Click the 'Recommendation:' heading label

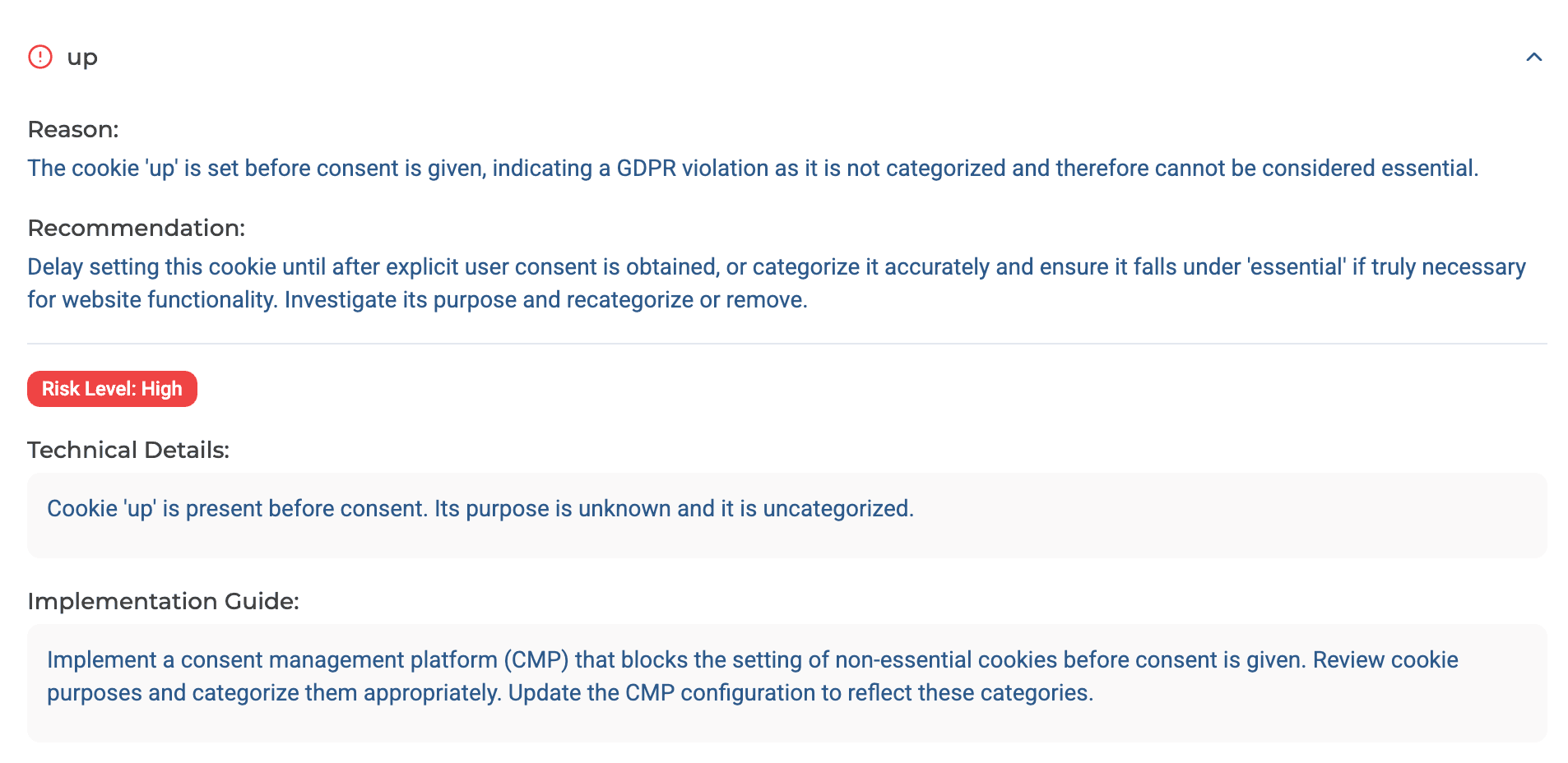coord(137,228)
